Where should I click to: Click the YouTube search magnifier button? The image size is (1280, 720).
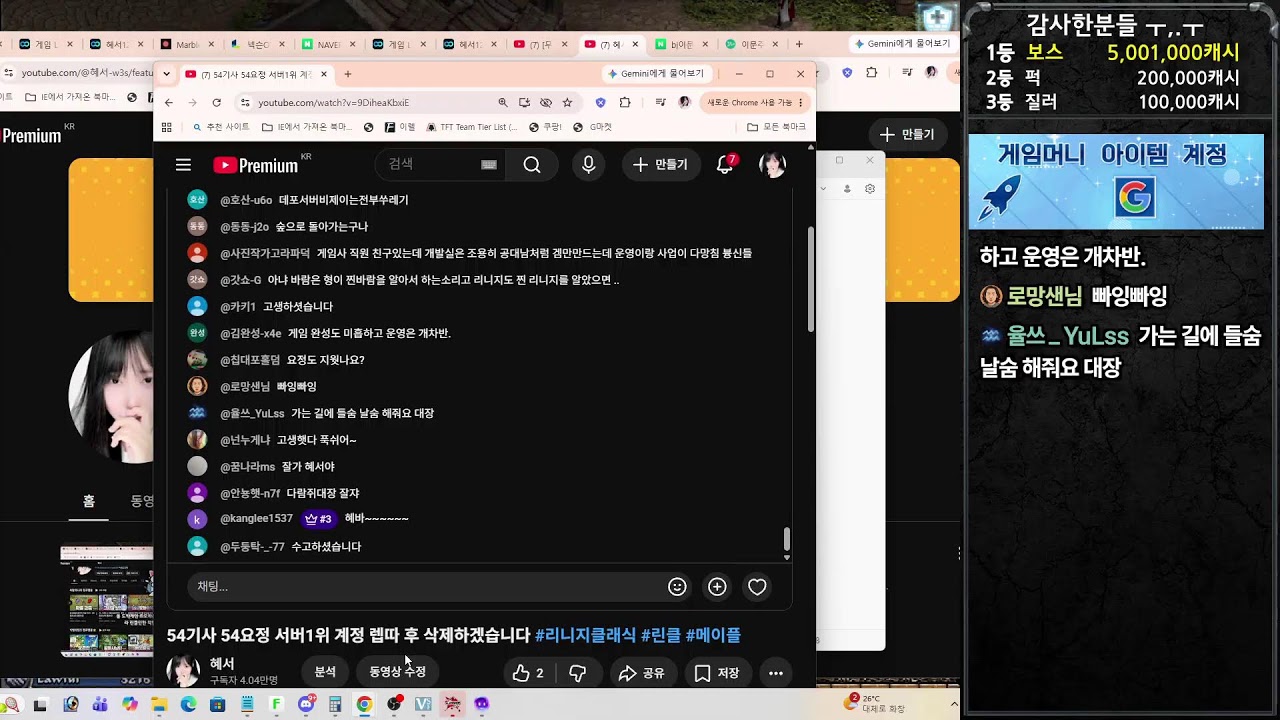(532, 165)
